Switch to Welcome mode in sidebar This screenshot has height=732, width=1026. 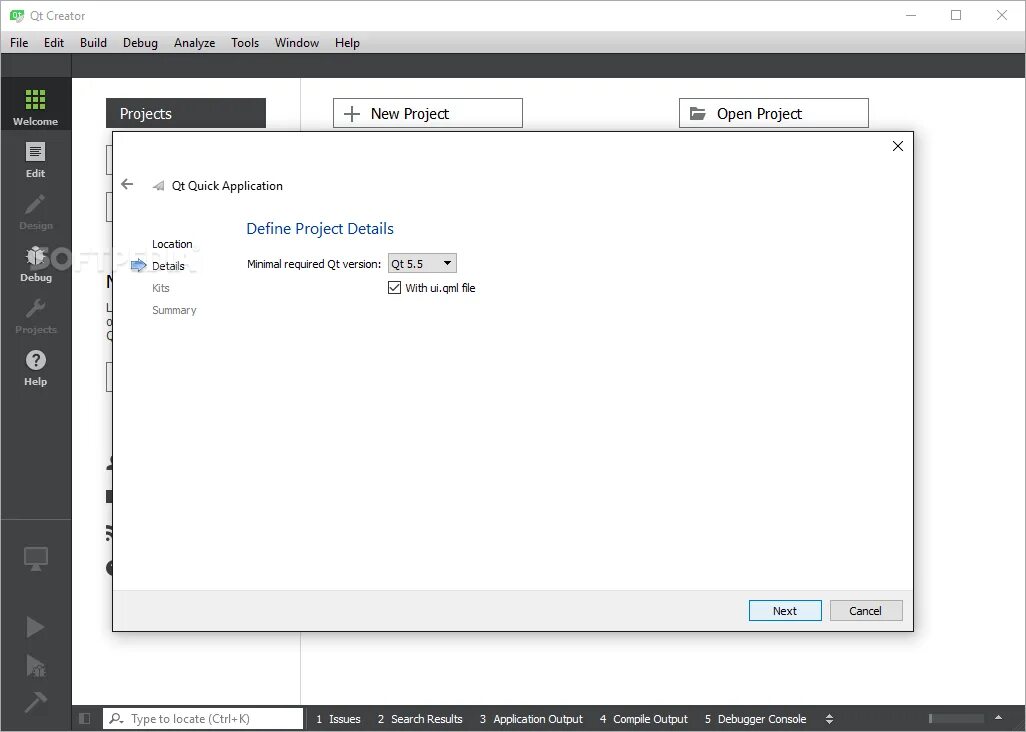(35, 105)
